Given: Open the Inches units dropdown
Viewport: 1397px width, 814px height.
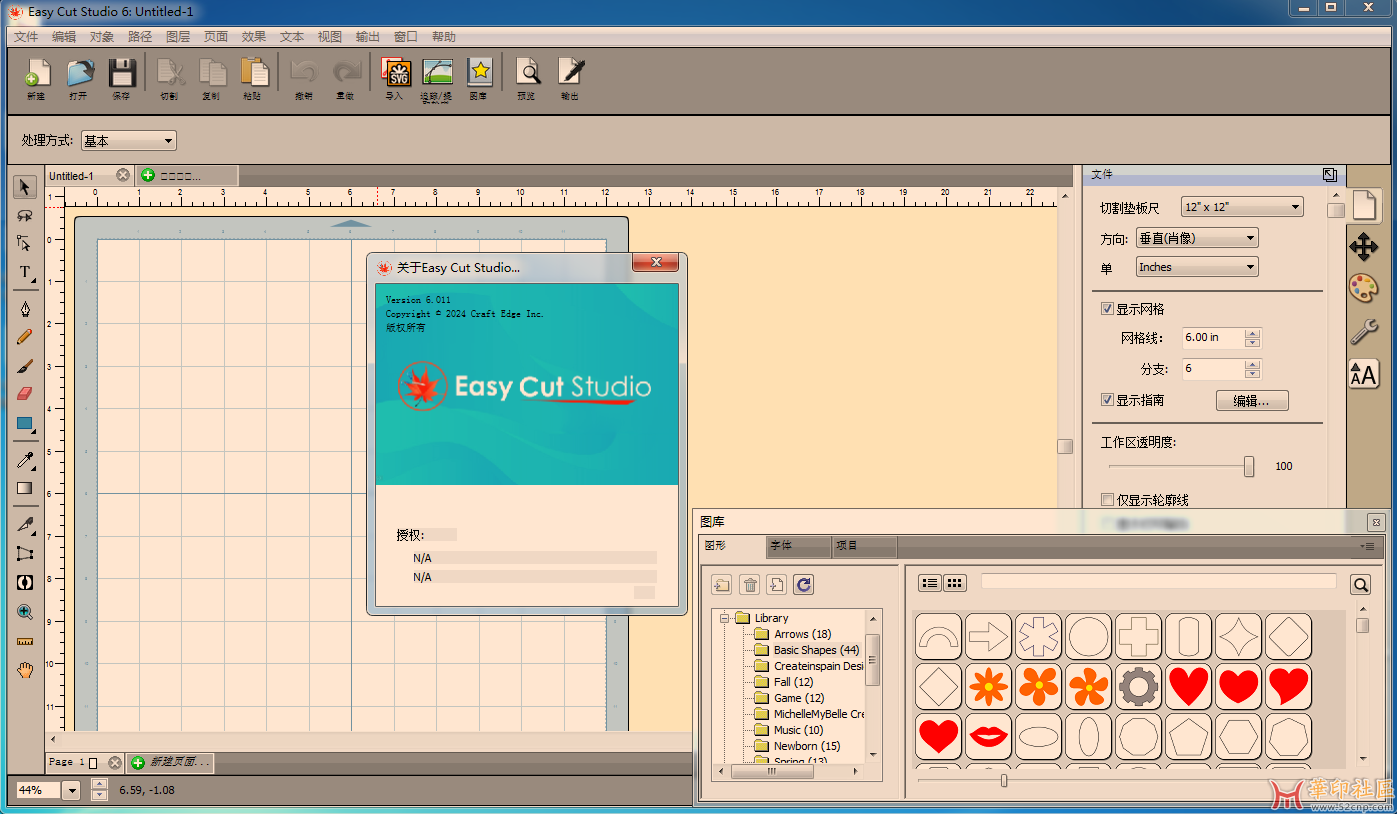Looking at the screenshot, I should point(1197,267).
